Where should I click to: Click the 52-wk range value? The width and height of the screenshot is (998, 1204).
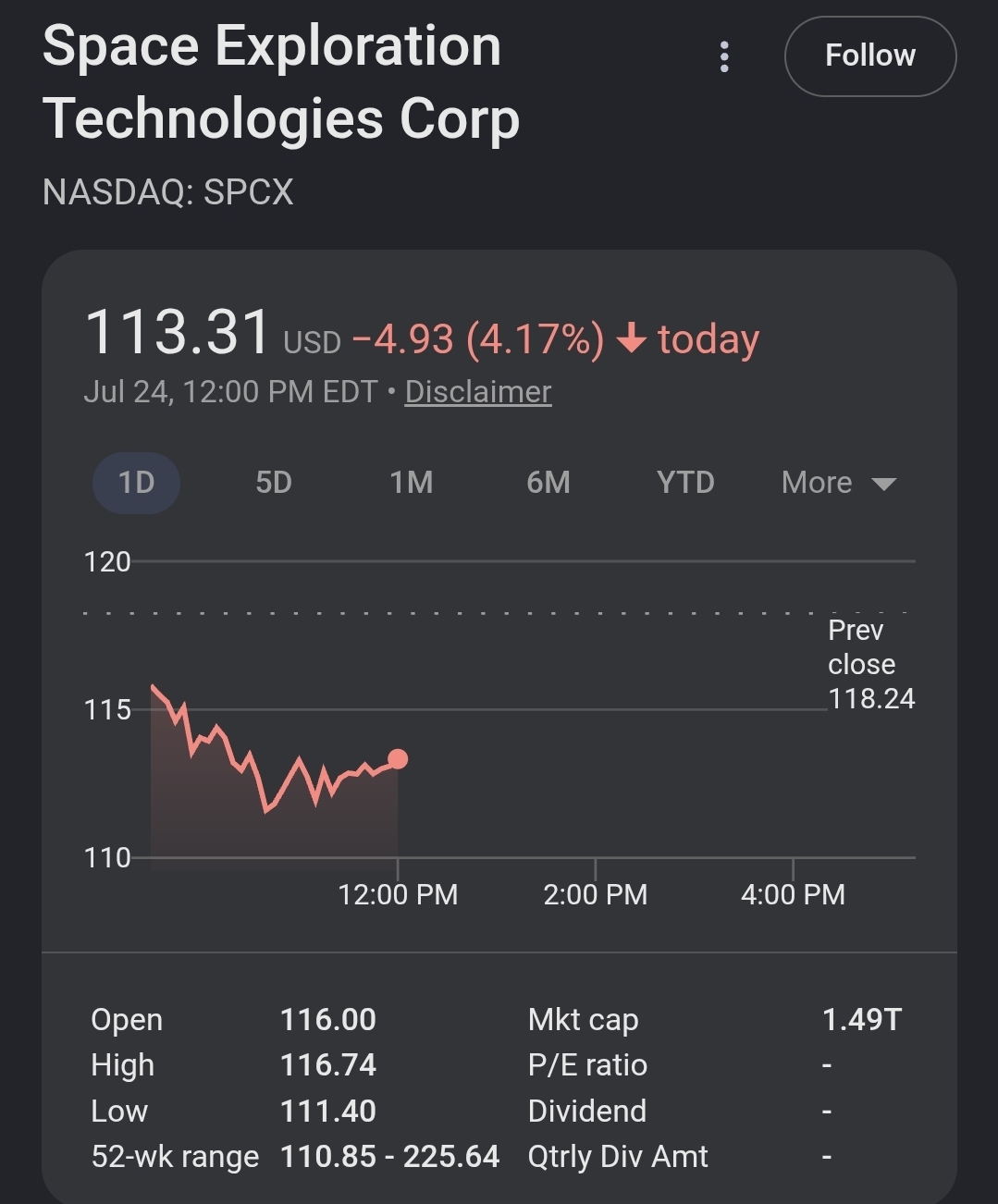[389, 1157]
